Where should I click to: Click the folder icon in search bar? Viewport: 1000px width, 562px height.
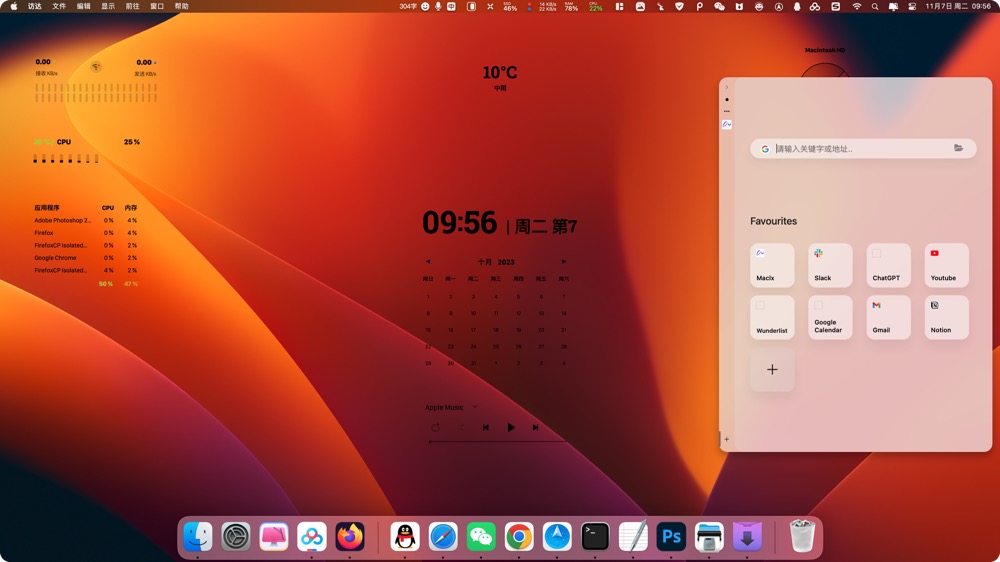click(959, 148)
